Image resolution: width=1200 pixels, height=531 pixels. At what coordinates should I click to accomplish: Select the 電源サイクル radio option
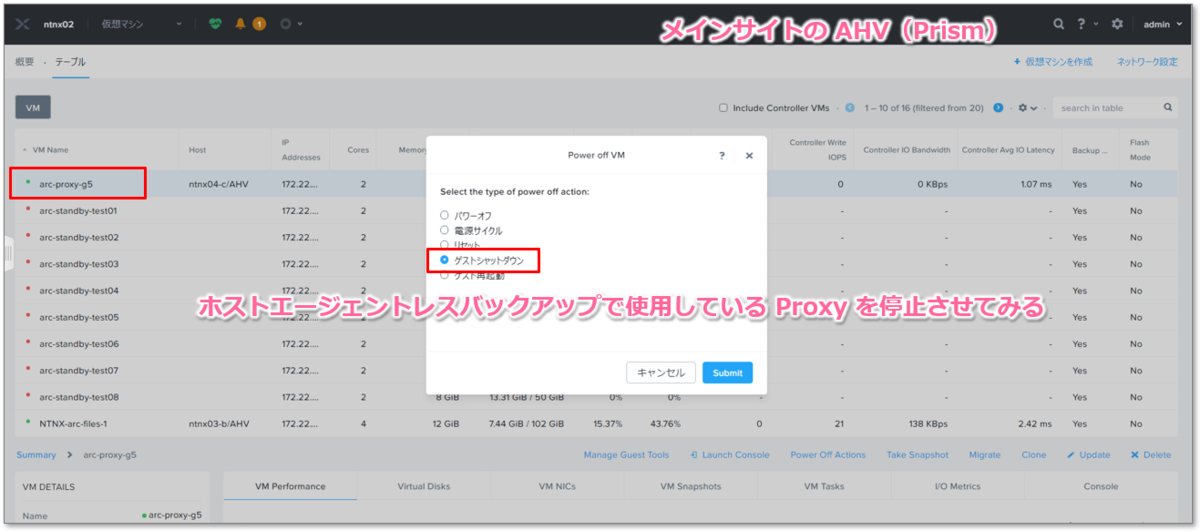coord(445,230)
